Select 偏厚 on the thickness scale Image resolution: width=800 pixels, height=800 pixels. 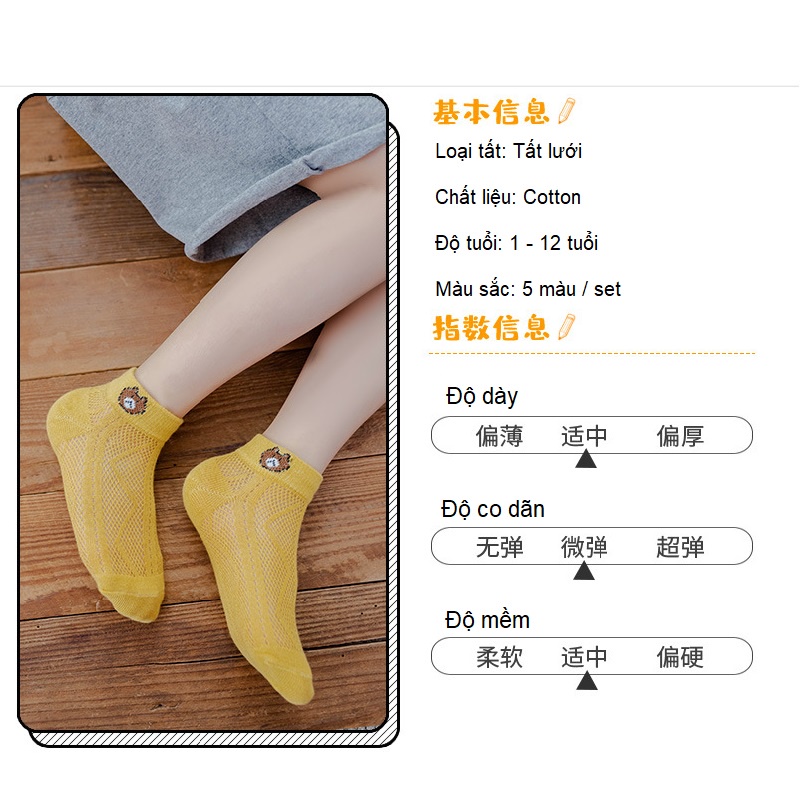tap(680, 436)
